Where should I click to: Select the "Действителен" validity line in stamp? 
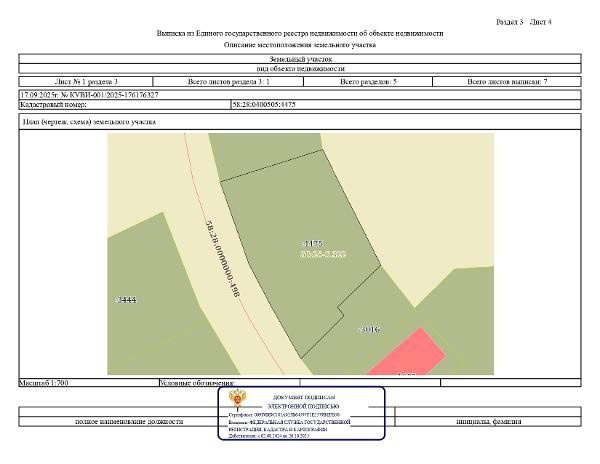click(x=269, y=436)
